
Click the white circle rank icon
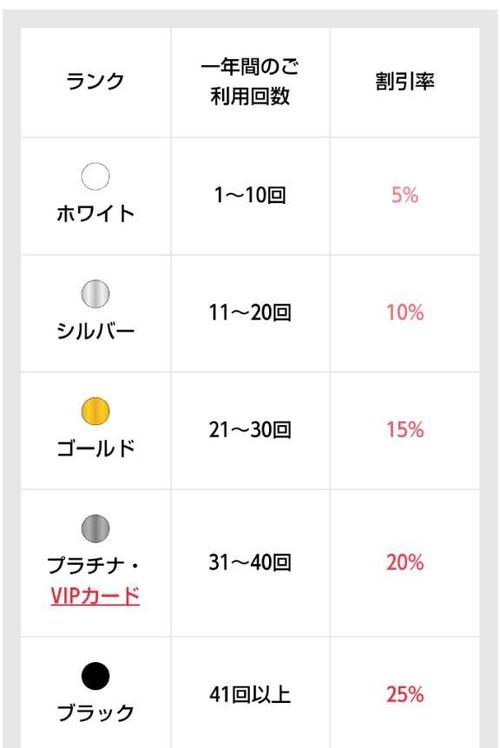[95, 176]
